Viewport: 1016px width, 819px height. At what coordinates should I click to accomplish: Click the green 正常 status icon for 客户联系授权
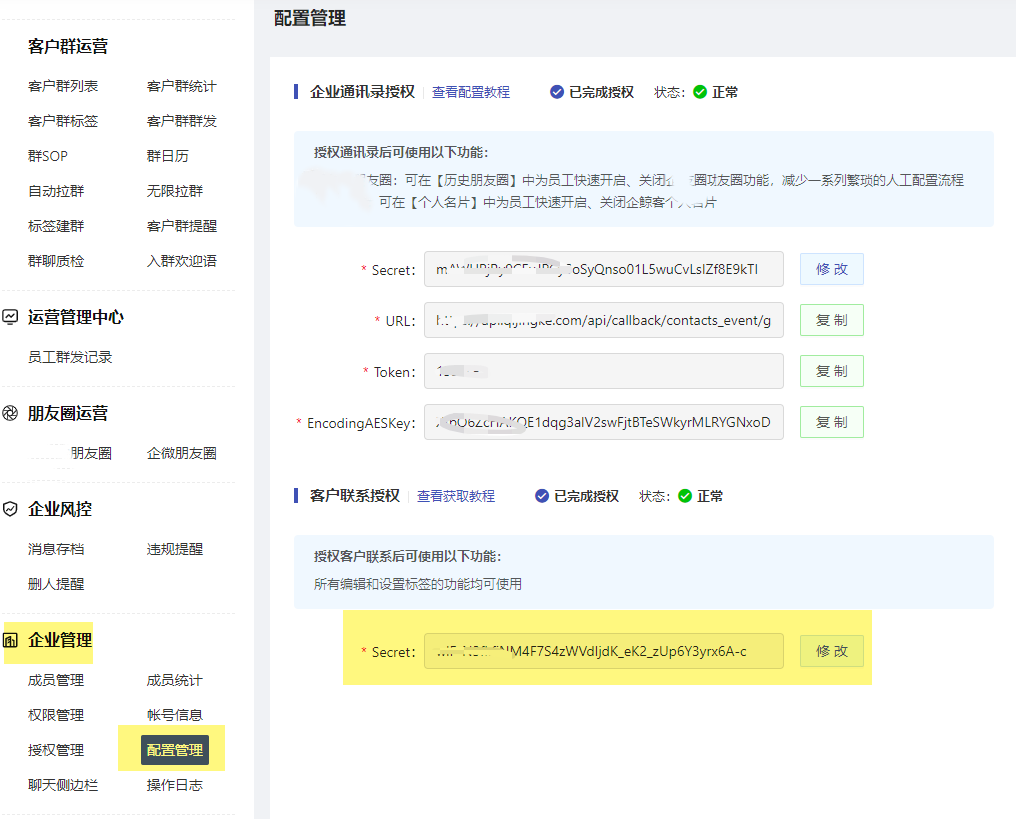685,496
